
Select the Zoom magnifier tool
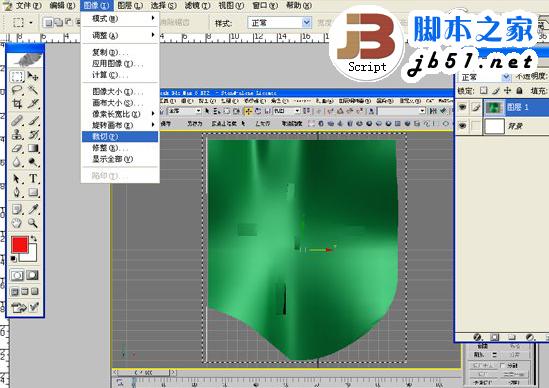click(33, 223)
